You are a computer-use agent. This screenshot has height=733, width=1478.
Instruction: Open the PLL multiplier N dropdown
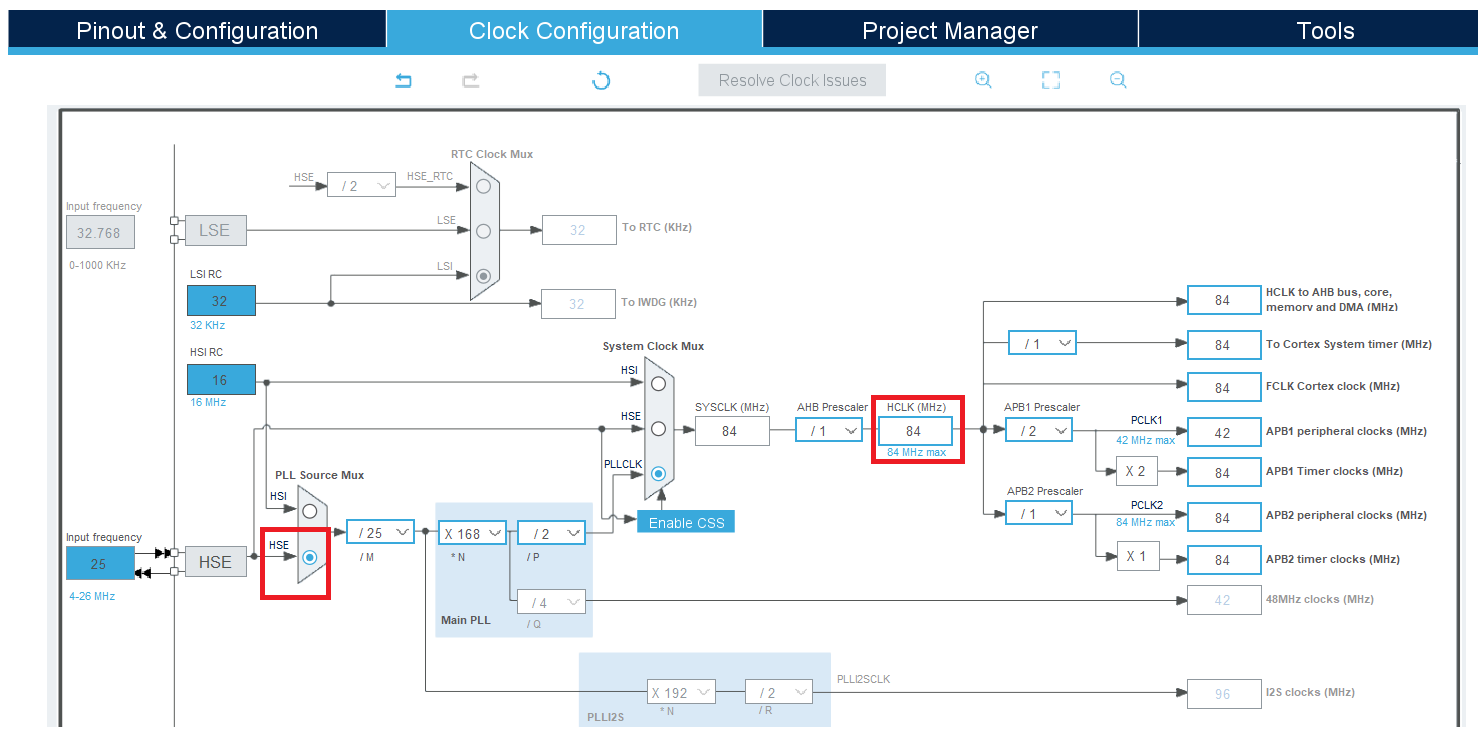(472, 533)
